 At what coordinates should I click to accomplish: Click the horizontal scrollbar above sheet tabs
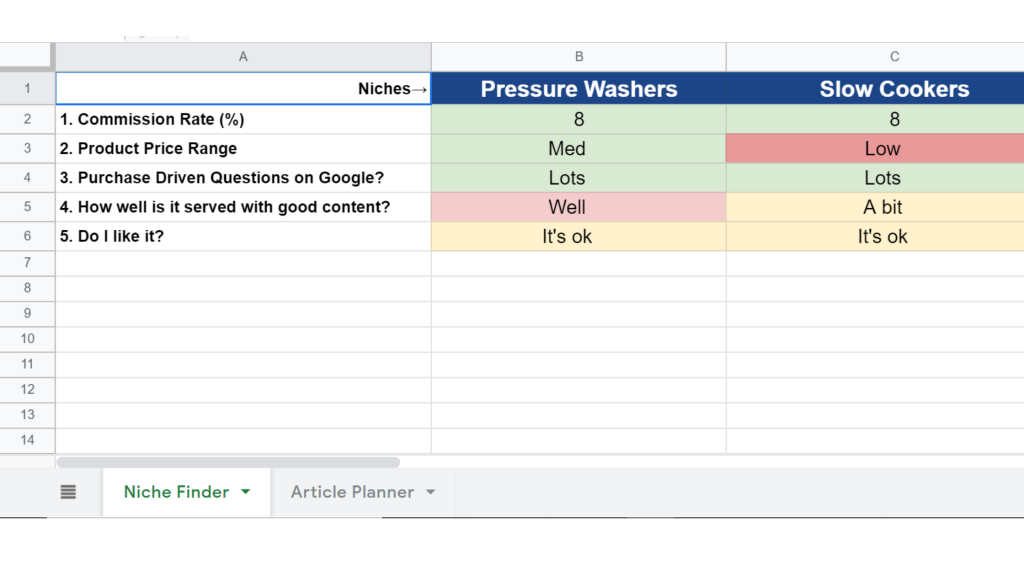coord(229,463)
